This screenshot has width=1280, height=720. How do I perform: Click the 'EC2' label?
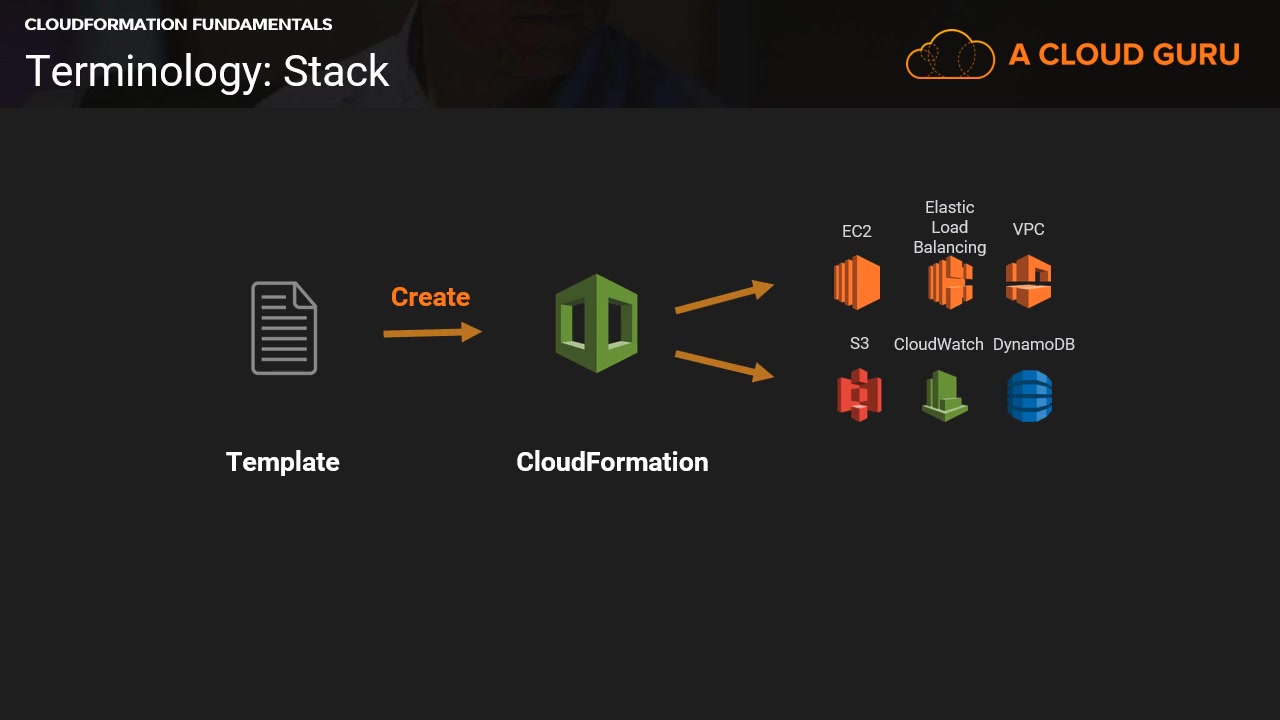click(x=857, y=231)
